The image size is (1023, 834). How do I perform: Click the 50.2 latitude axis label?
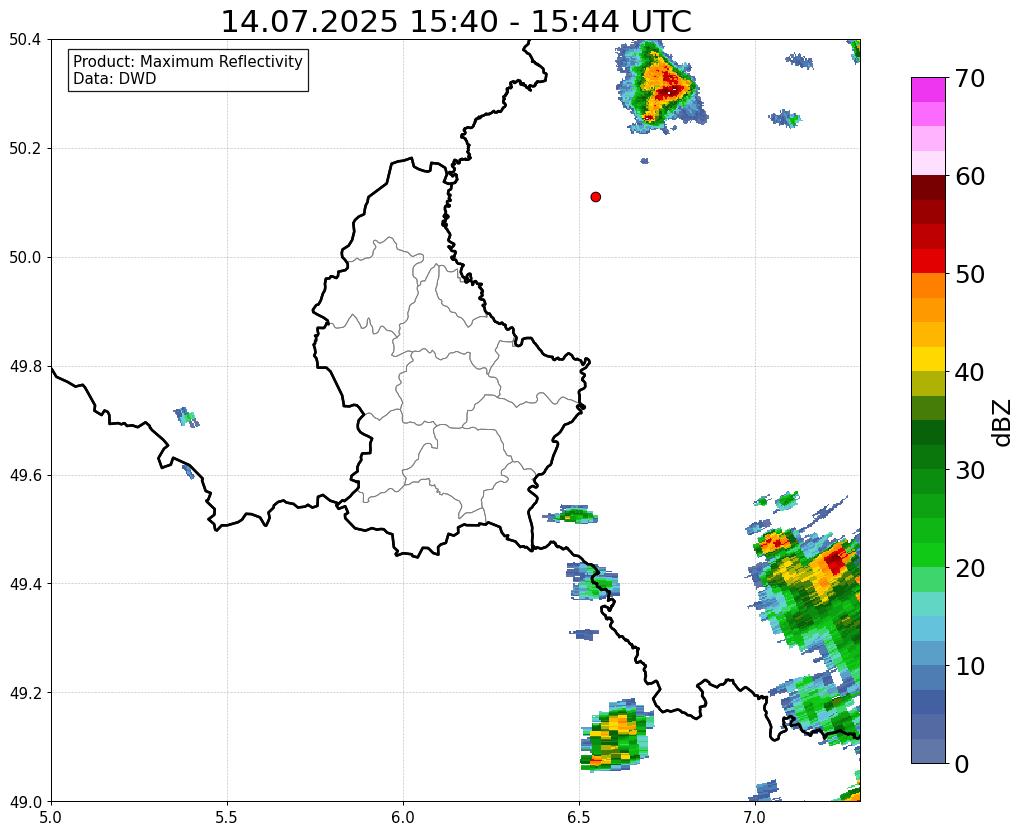tap(25, 148)
